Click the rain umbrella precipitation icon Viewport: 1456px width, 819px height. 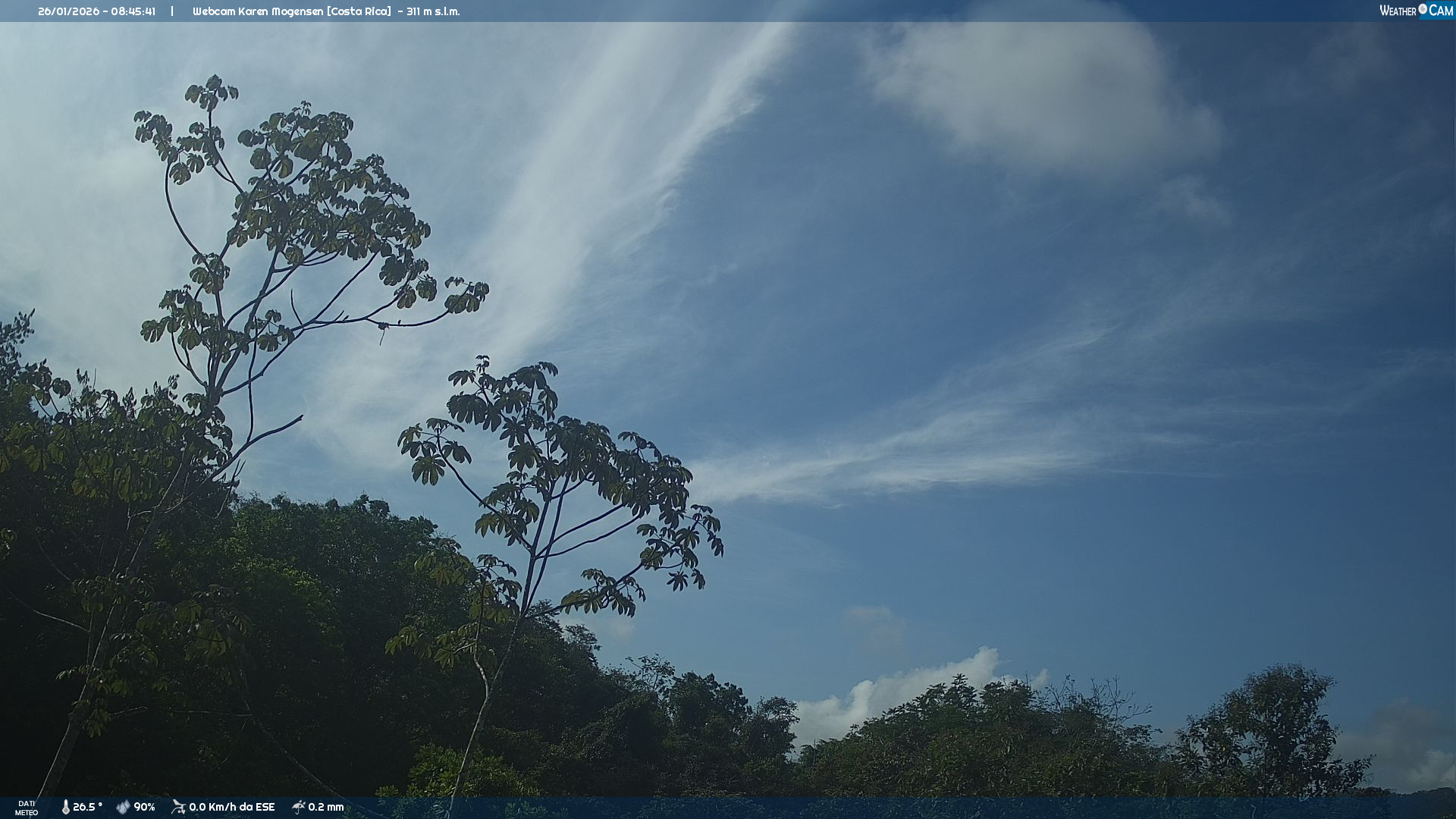click(x=298, y=807)
